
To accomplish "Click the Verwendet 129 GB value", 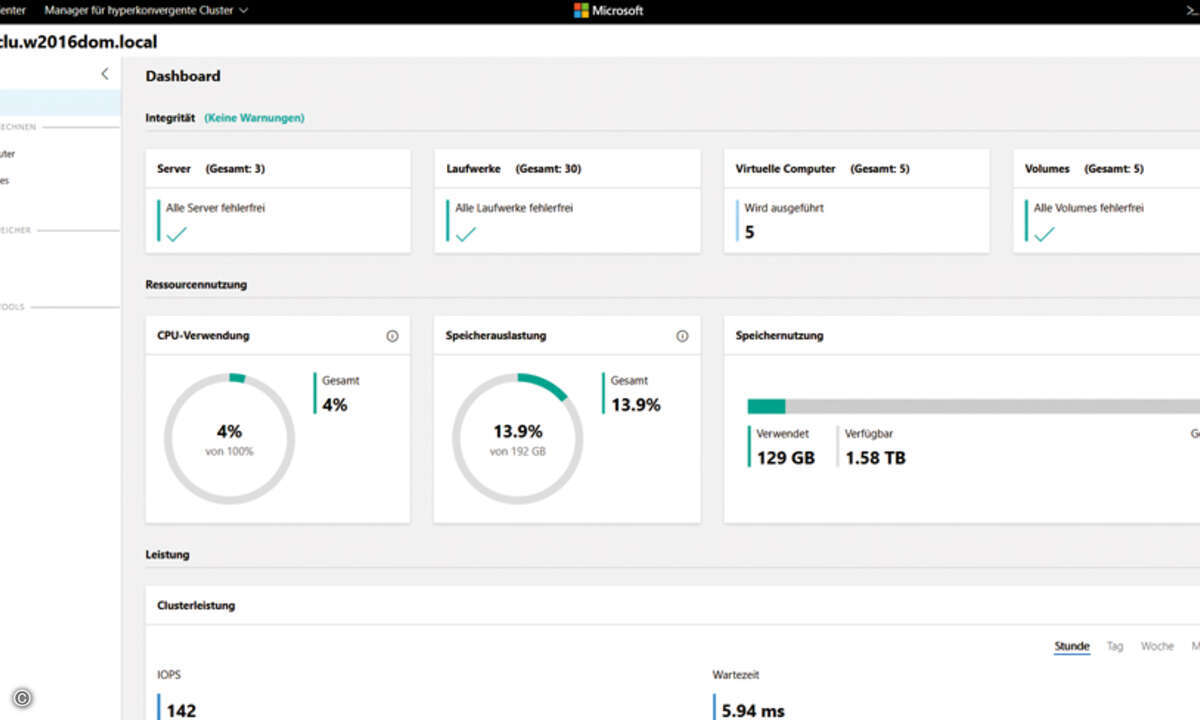I will [x=783, y=447].
